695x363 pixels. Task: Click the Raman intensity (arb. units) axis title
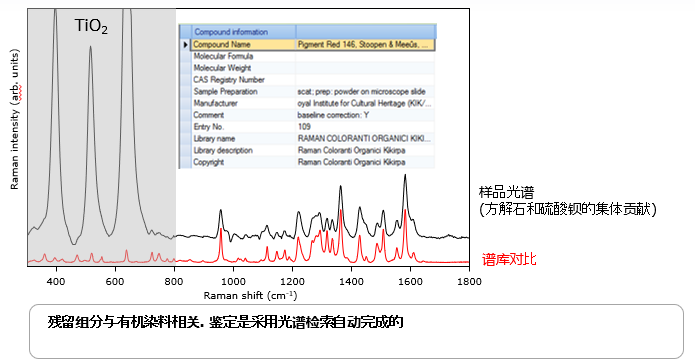(15, 120)
